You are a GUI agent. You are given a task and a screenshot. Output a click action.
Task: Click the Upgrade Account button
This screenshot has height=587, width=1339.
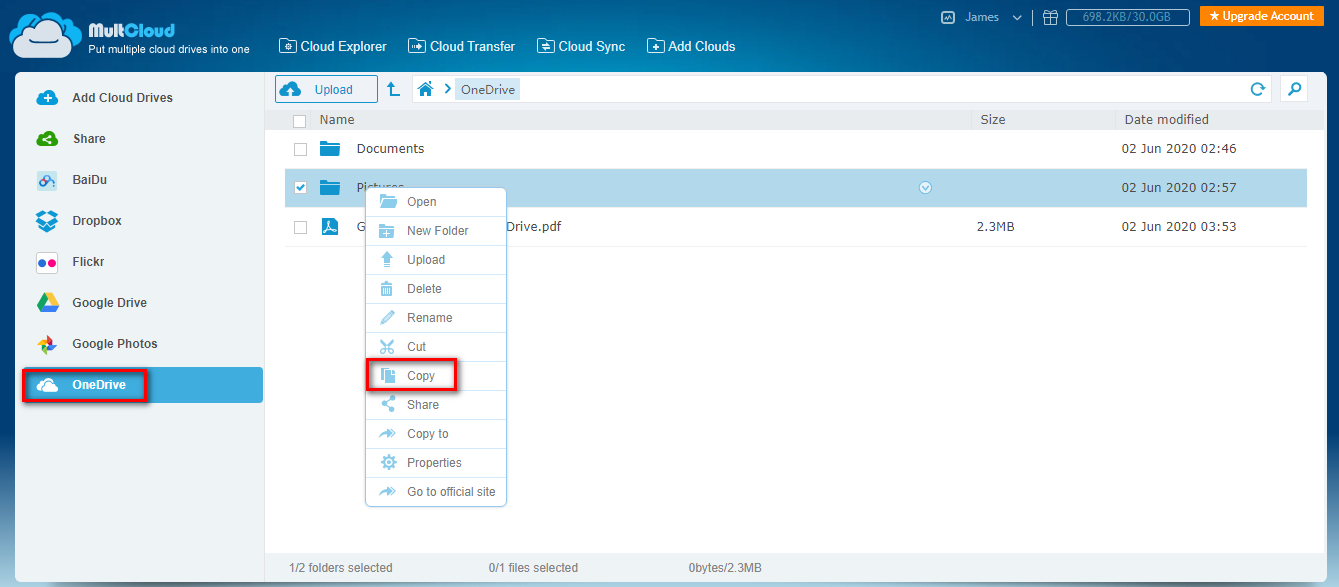click(x=1262, y=16)
